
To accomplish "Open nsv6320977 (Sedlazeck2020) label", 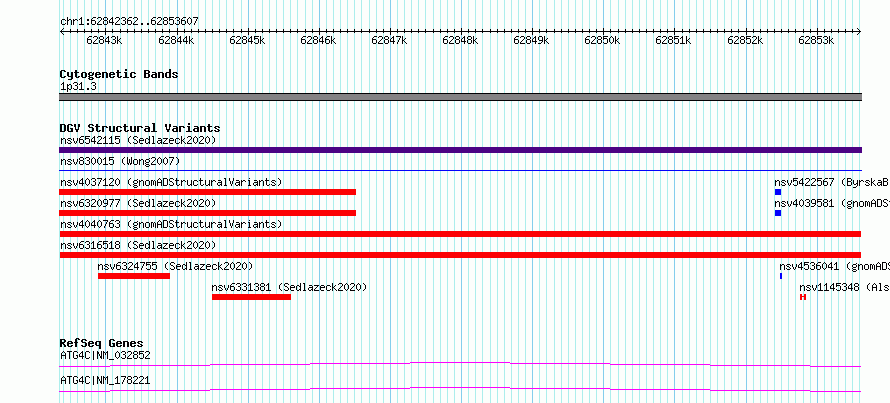I will coord(138,203).
